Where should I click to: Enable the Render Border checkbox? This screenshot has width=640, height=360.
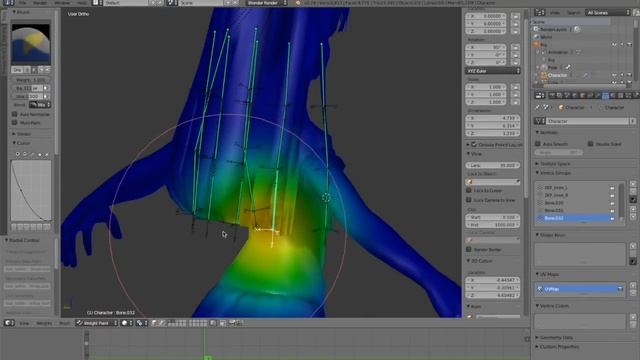coord(469,249)
